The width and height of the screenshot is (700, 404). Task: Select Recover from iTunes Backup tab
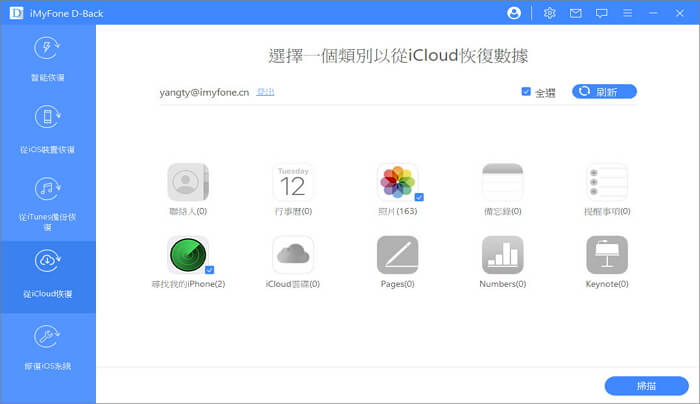coord(48,203)
